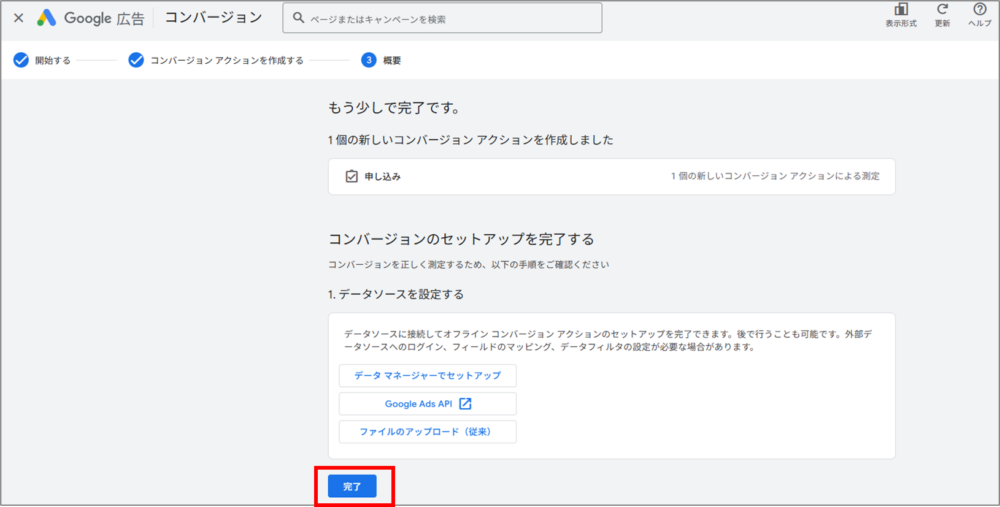This screenshot has height=507, width=1000.
Task: Return to コンバージョン アクションを作成する step
Action: point(226,60)
